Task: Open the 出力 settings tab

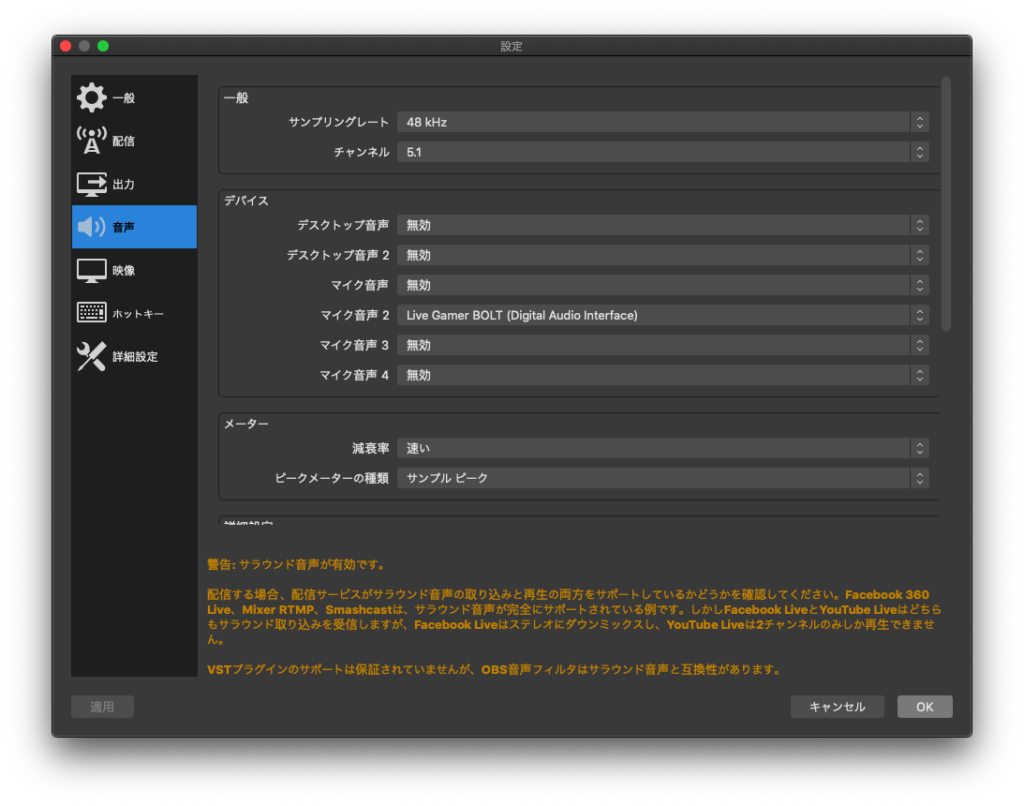Action: pyautogui.click(x=134, y=184)
